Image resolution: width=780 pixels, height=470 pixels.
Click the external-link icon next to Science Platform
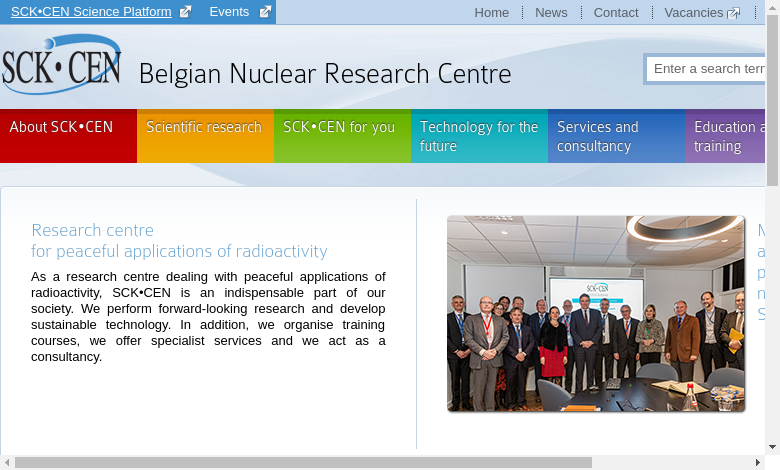[185, 11]
